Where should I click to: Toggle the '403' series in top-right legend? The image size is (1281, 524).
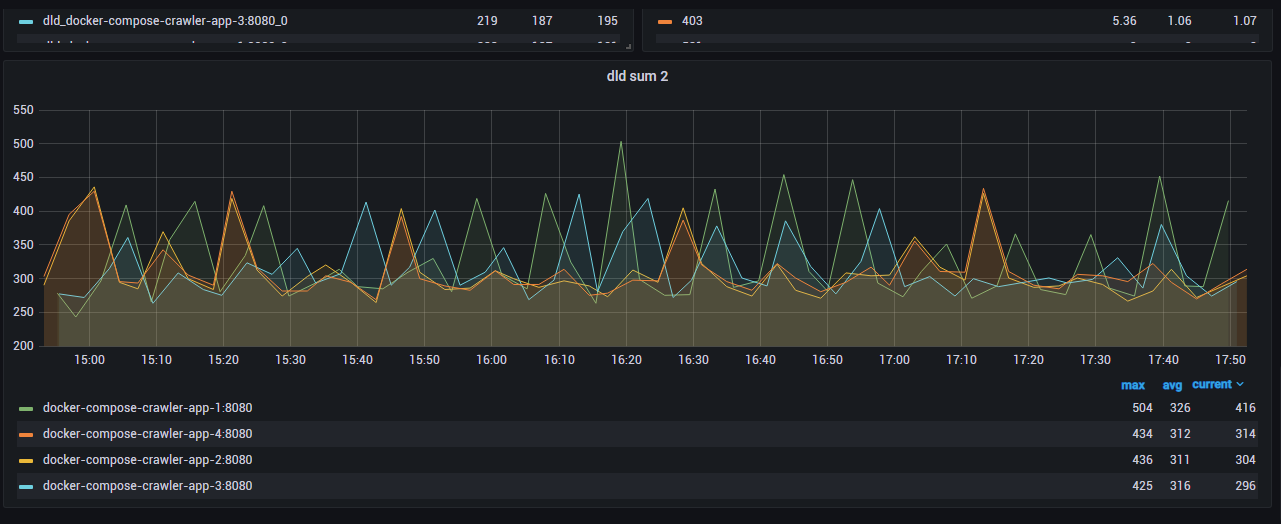click(692, 20)
